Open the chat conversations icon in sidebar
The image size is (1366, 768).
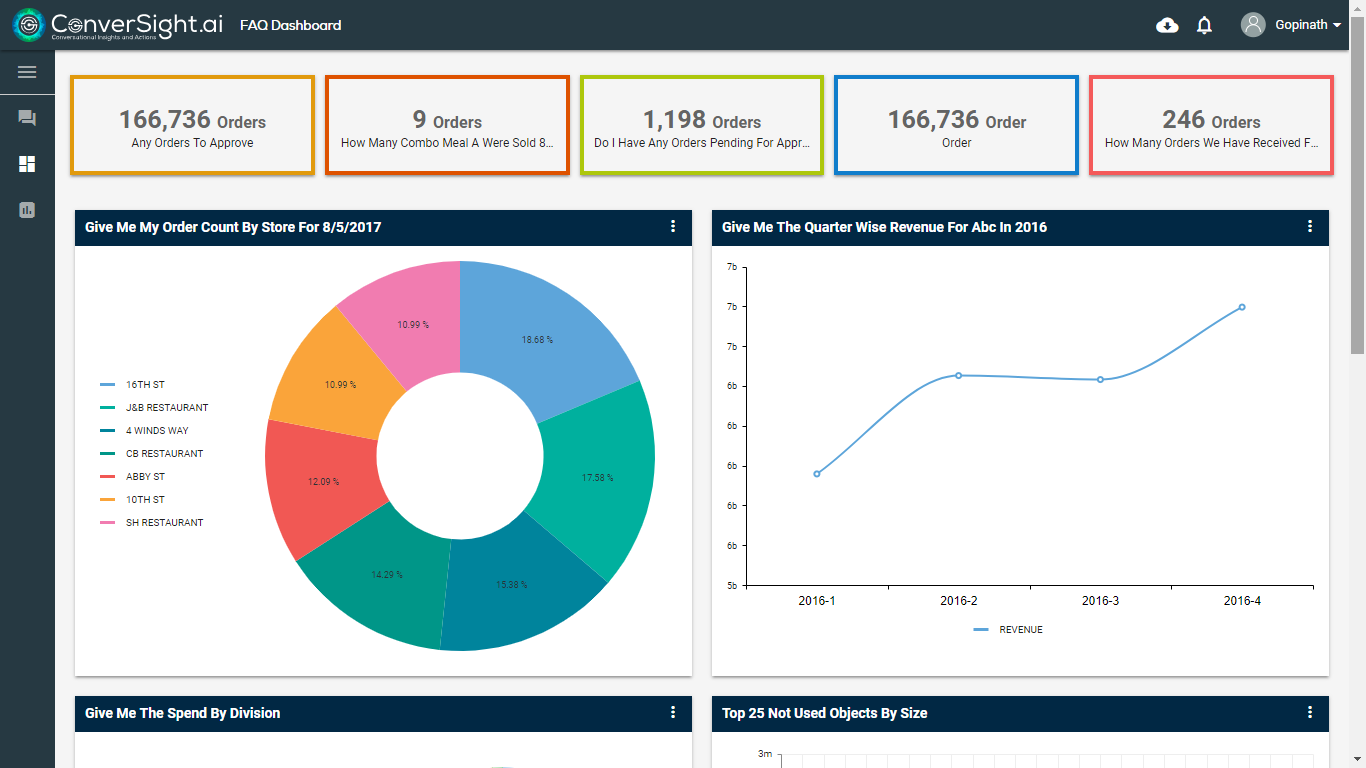click(x=26, y=117)
